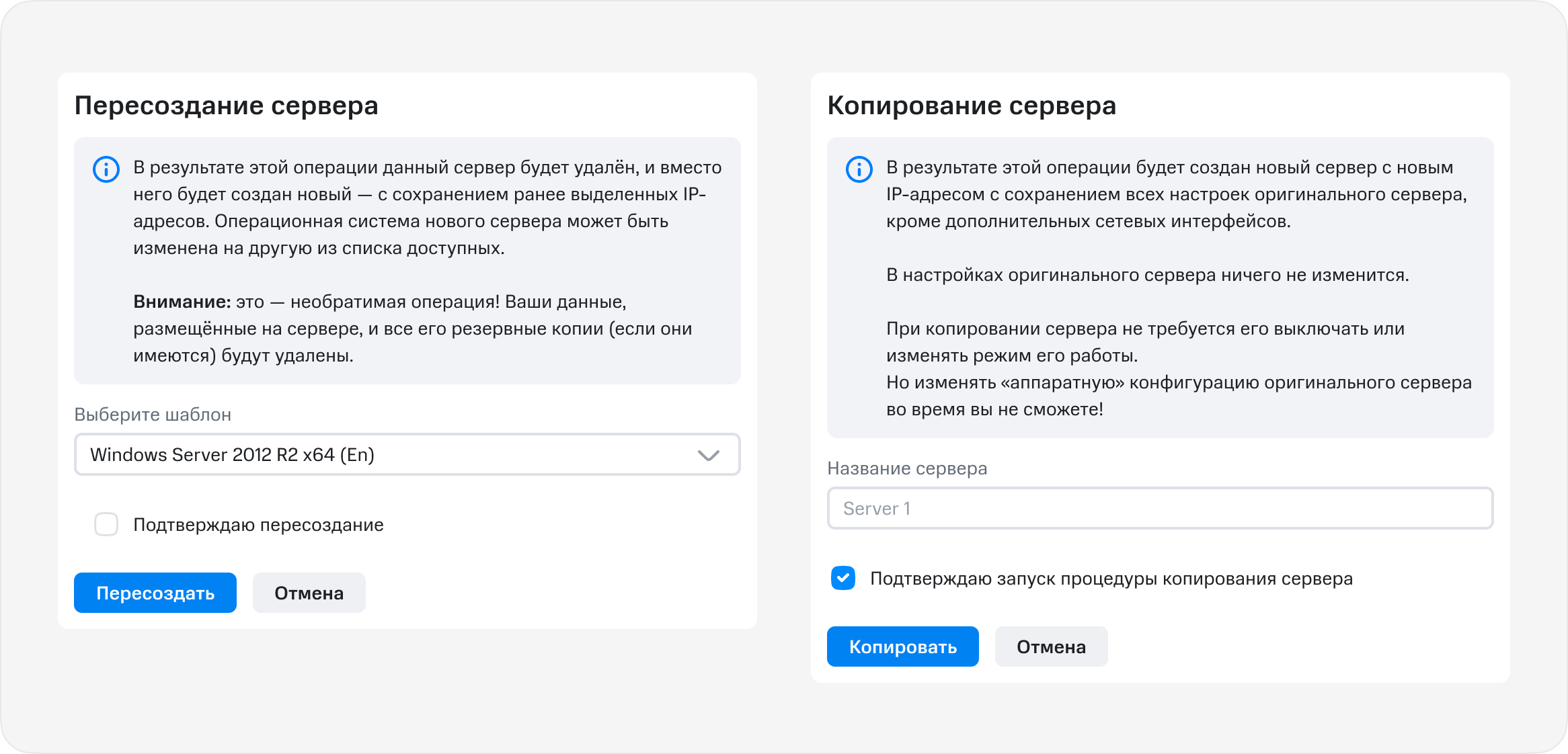This screenshot has width=1568, height=754.
Task: Click the Пересоздание сервера heading
Action: click(226, 106)
